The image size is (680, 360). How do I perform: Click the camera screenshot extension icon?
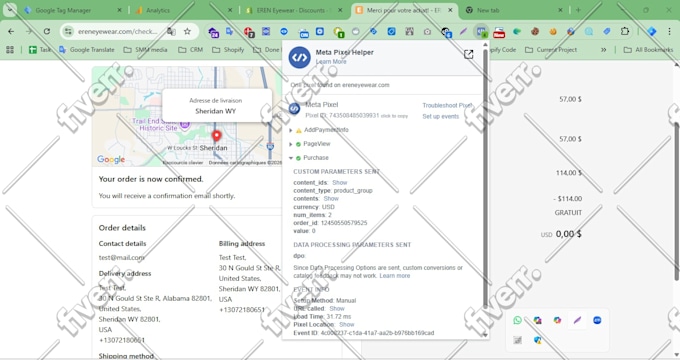coord(428,32)
